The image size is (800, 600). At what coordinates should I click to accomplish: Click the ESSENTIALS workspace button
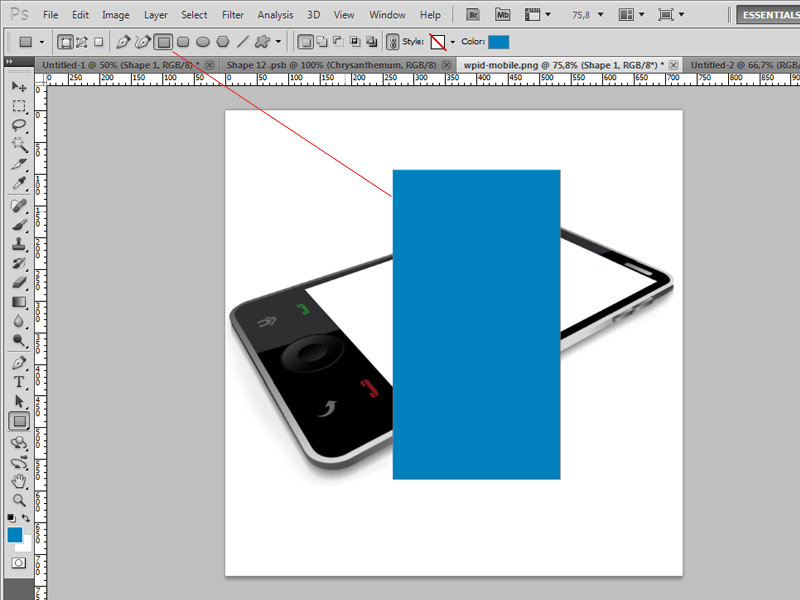[768, 14]
